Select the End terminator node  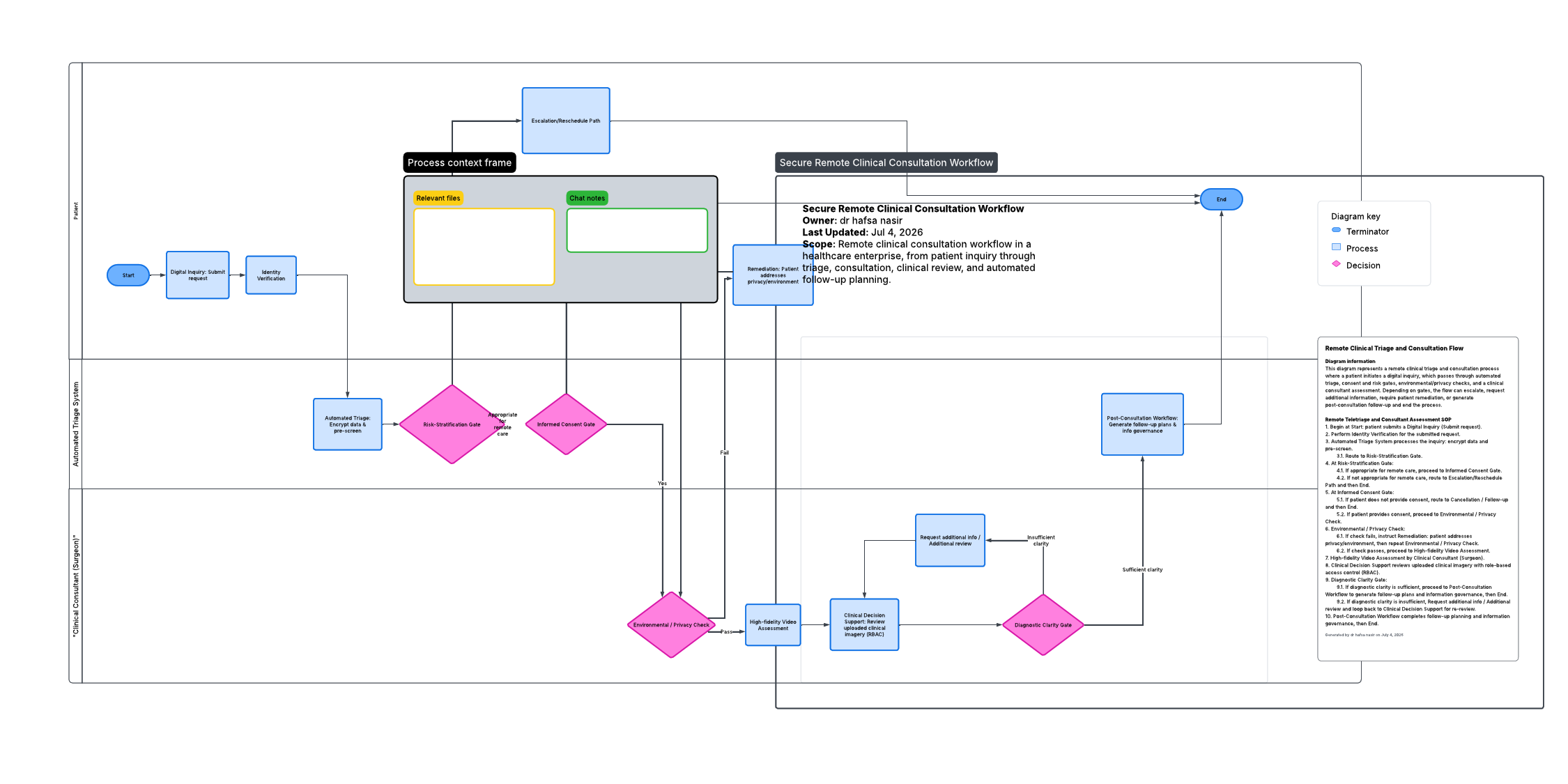[x=1221, y=199]
